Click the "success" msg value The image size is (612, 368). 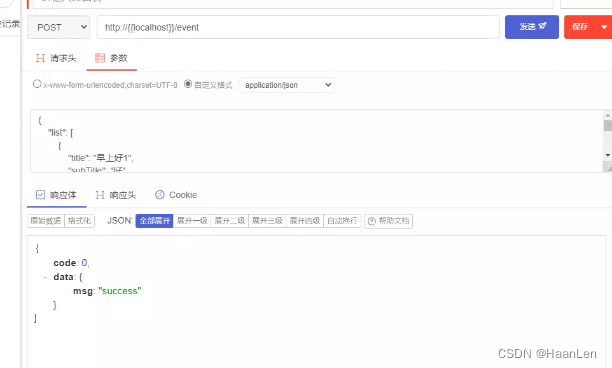(x=120, y=291)
